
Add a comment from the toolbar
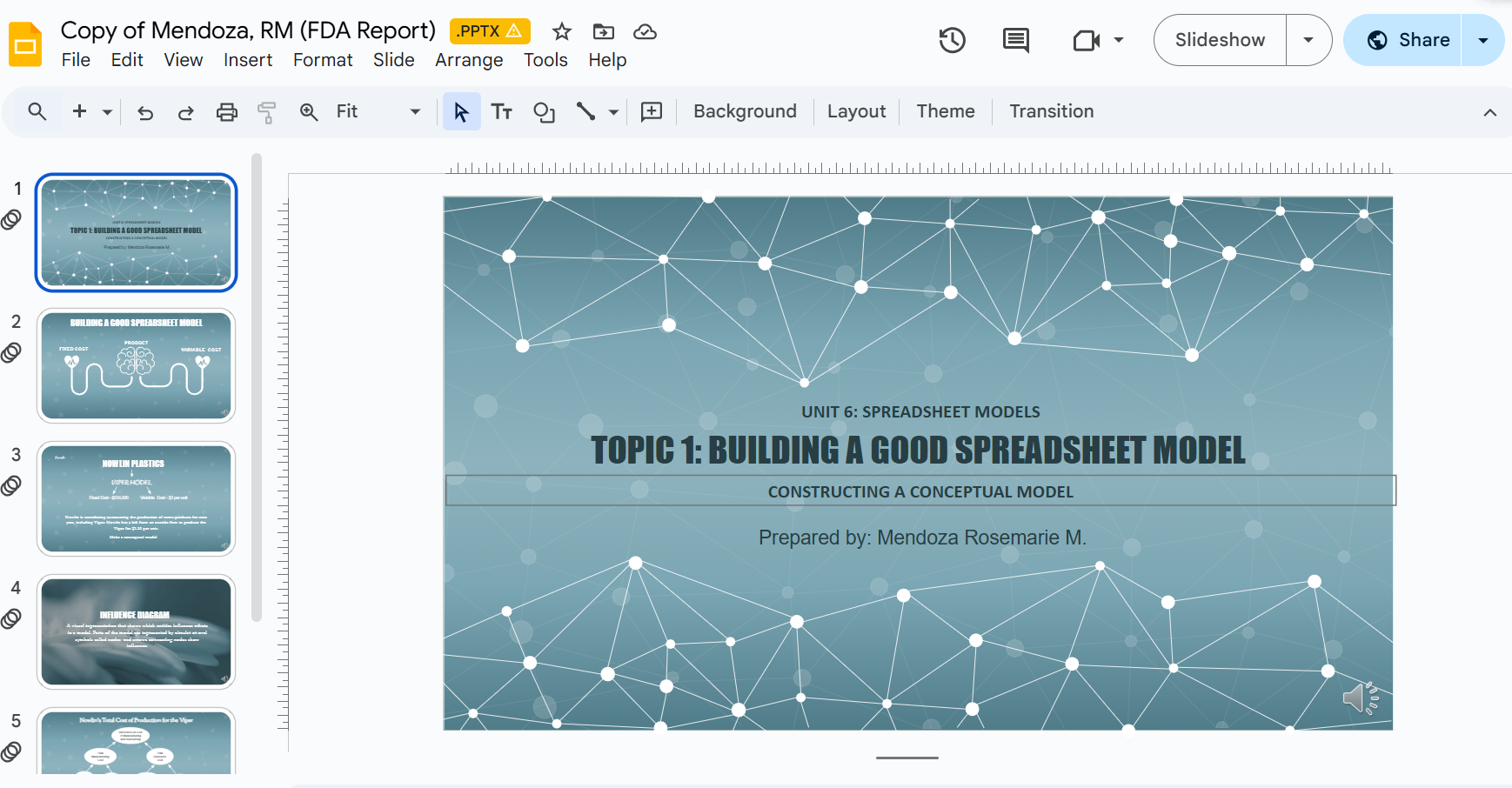(652, 111)
